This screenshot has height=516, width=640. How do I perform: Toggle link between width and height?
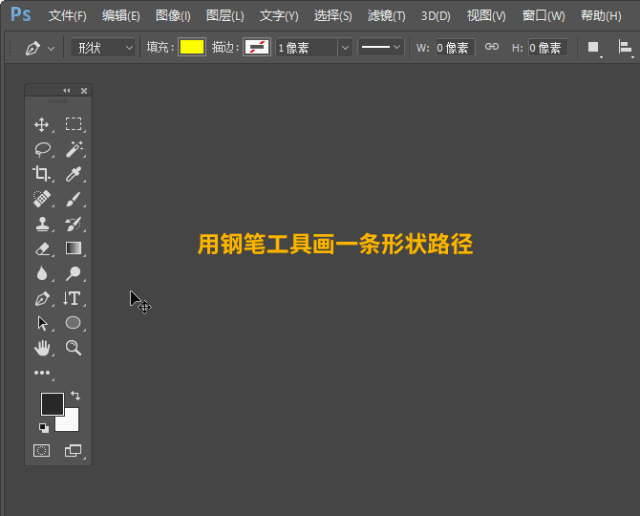(492, 47)
